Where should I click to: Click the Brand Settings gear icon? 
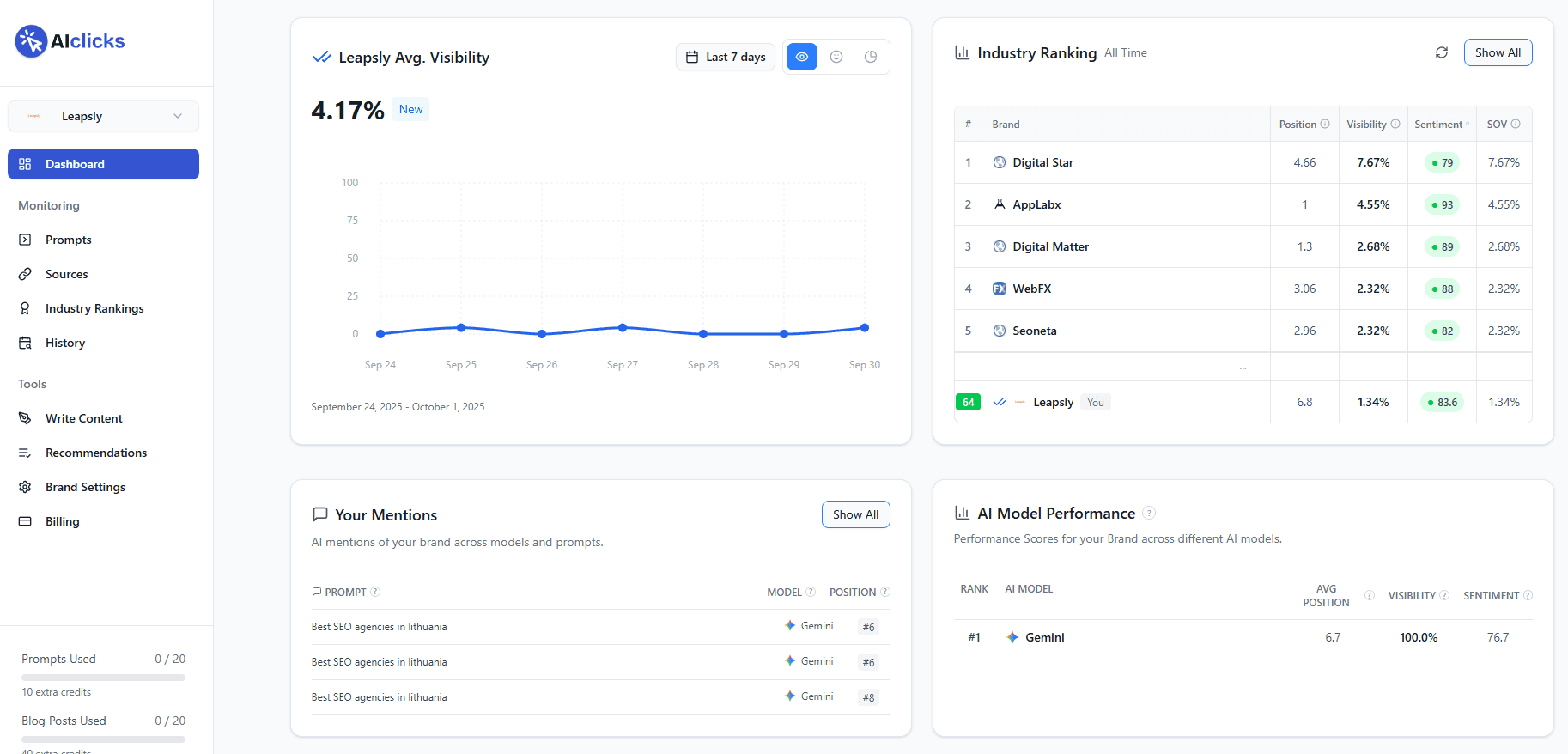click(25, 487)
